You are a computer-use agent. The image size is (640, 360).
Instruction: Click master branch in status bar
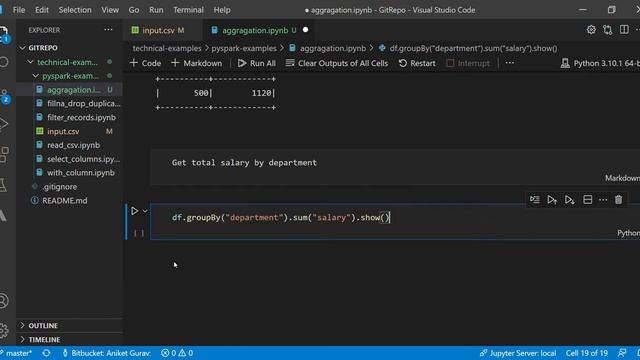[16, 353]
